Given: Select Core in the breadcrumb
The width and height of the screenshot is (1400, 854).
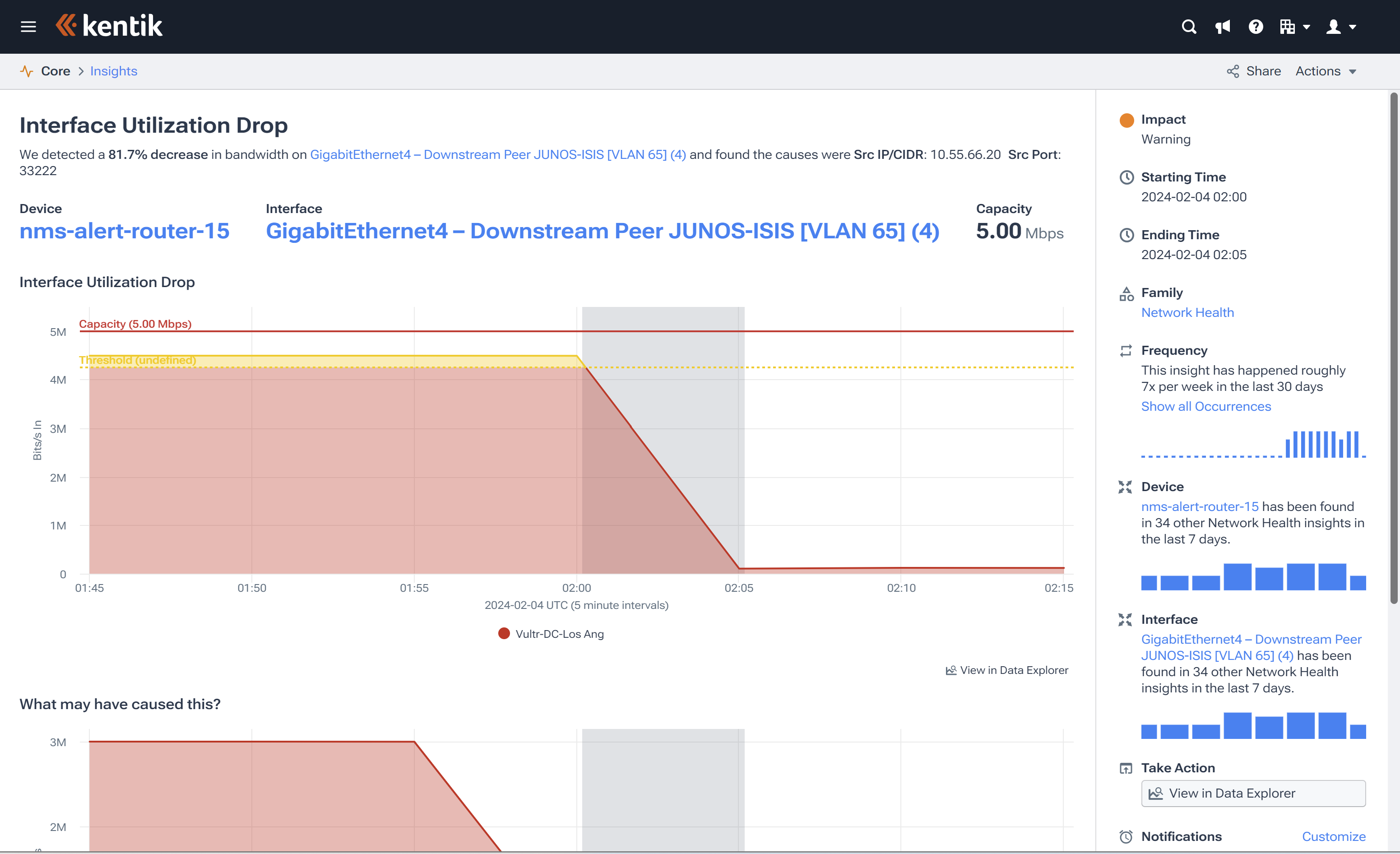Looking at the screenshot, I should click(56, 71).
